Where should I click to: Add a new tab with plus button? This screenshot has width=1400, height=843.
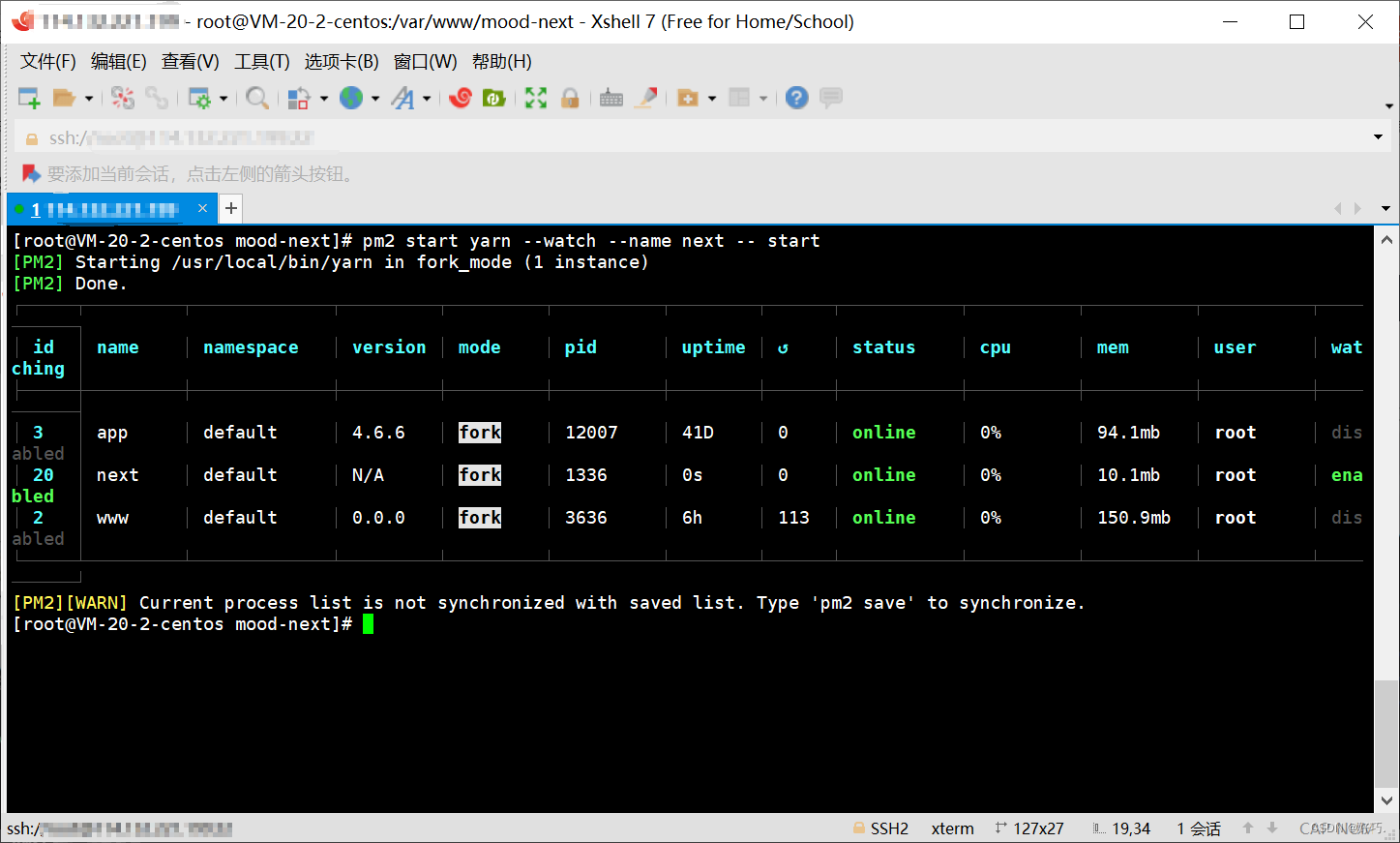pyautogui.click(x=230, y=208)
